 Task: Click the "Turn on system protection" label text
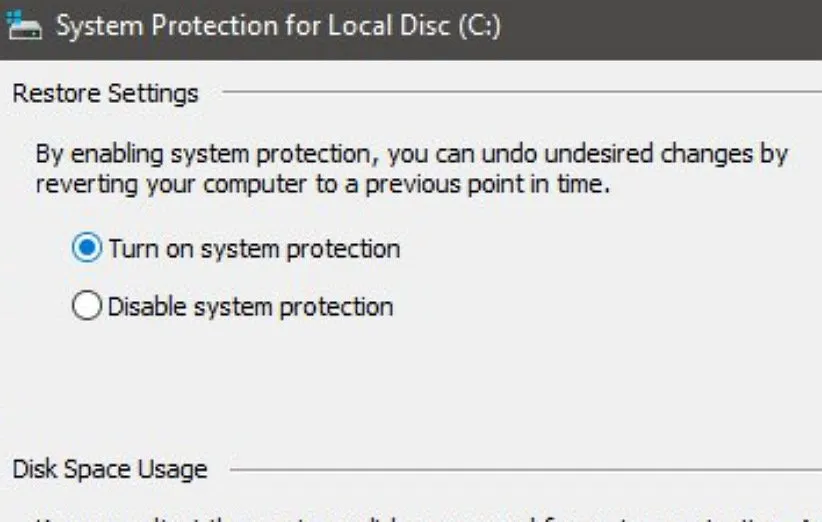coord(254,248)
